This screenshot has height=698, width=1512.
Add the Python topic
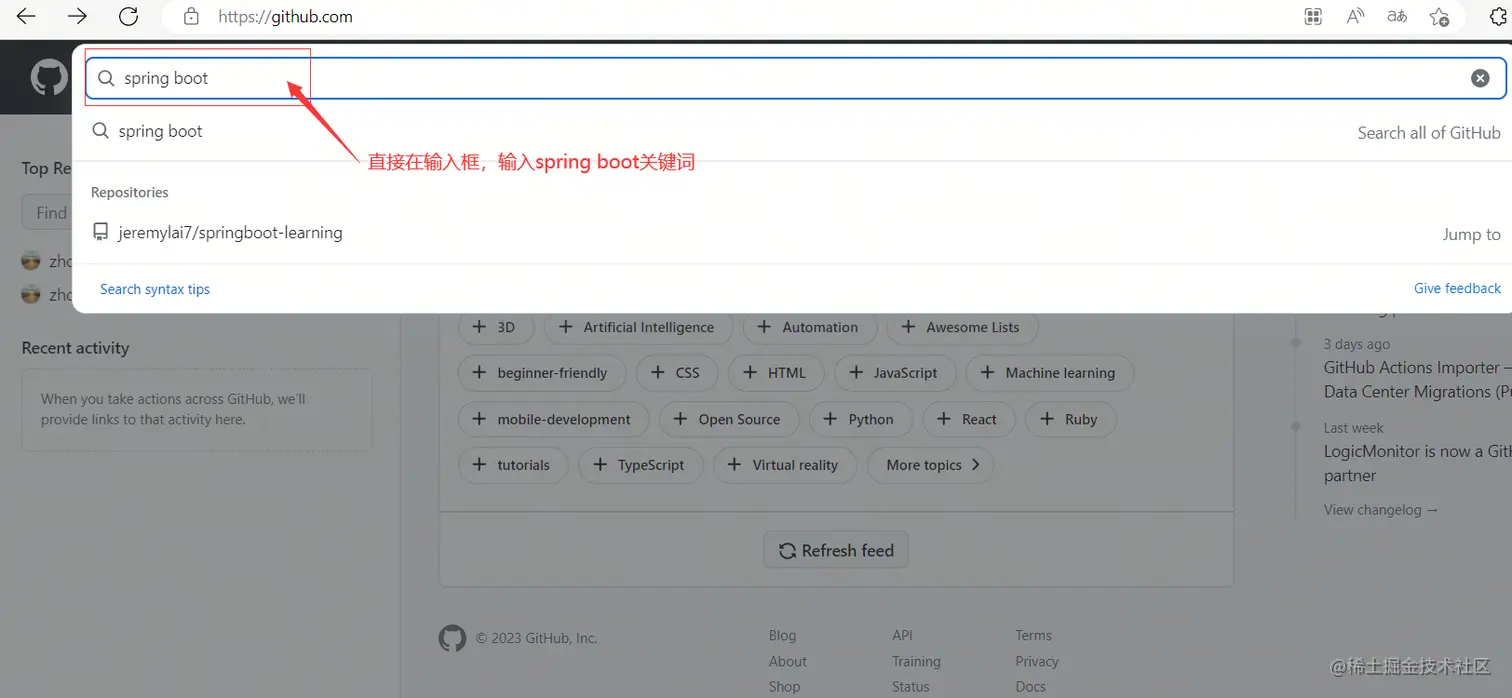(x=860, y=420)
